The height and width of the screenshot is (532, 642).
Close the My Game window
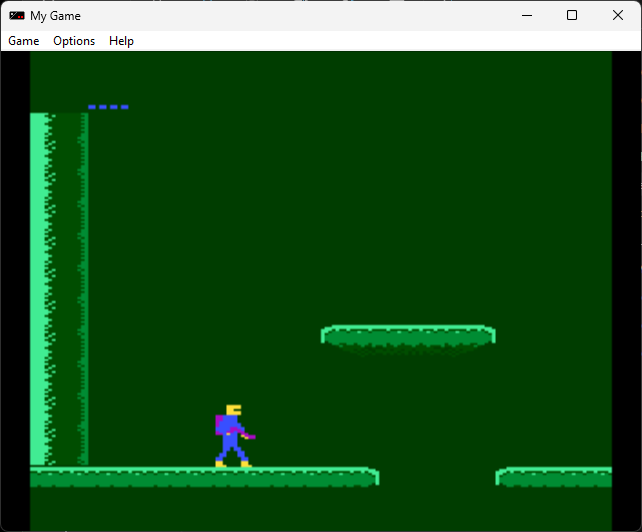pyautogui.click(x=618, y=15)
